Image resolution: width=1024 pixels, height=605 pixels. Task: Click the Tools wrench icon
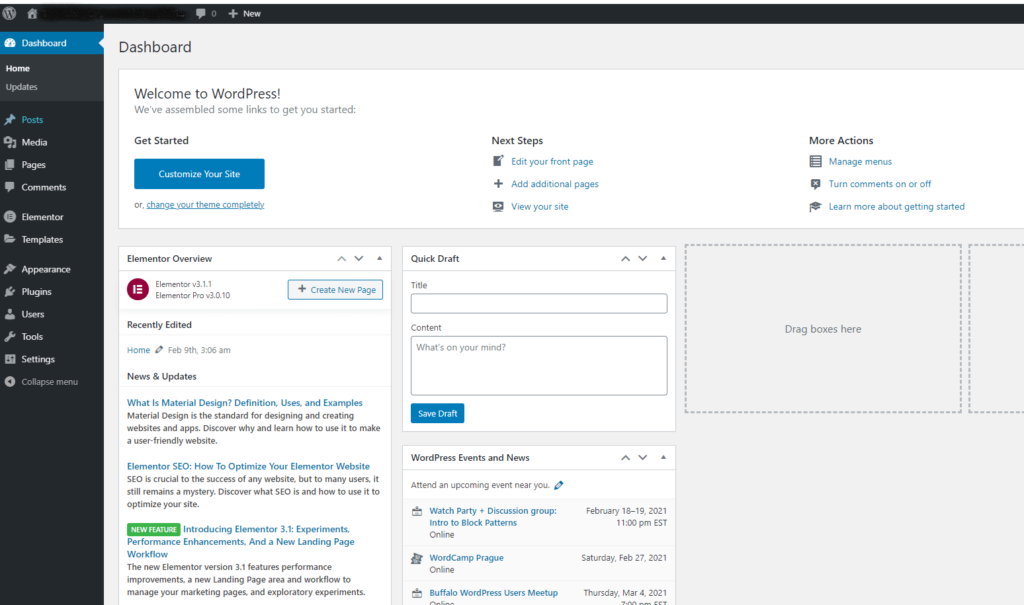tap(10, 336)
